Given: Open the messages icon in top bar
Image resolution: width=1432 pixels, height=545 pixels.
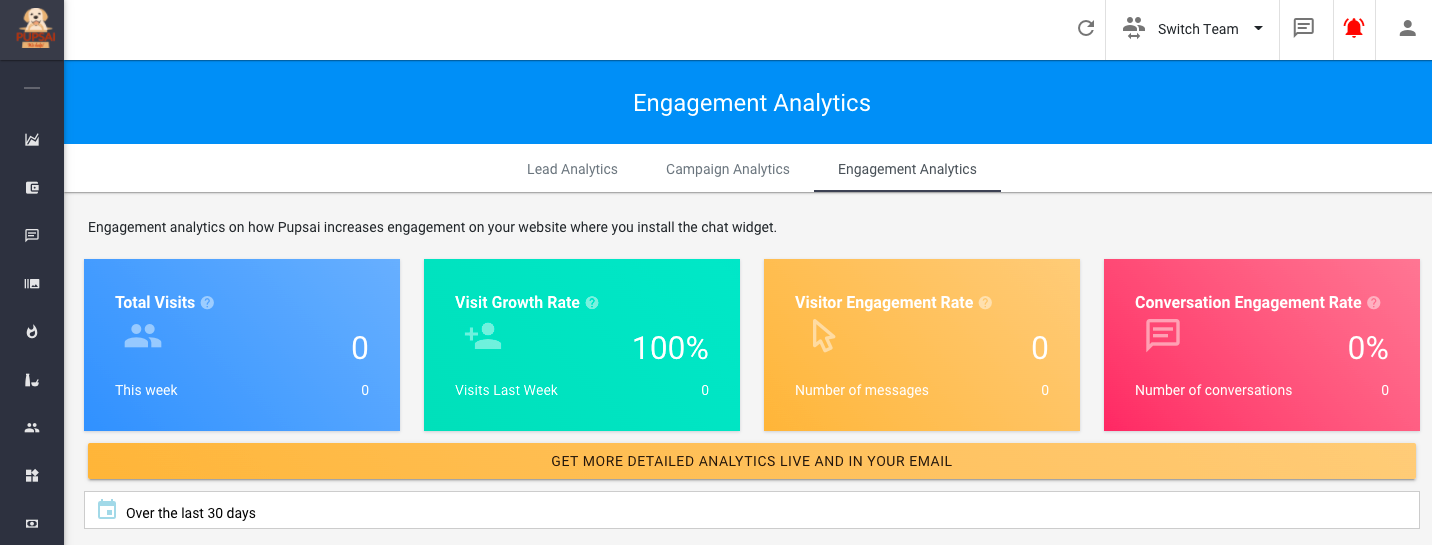Looking at the screenshot, I should [x=1304, y=29].
